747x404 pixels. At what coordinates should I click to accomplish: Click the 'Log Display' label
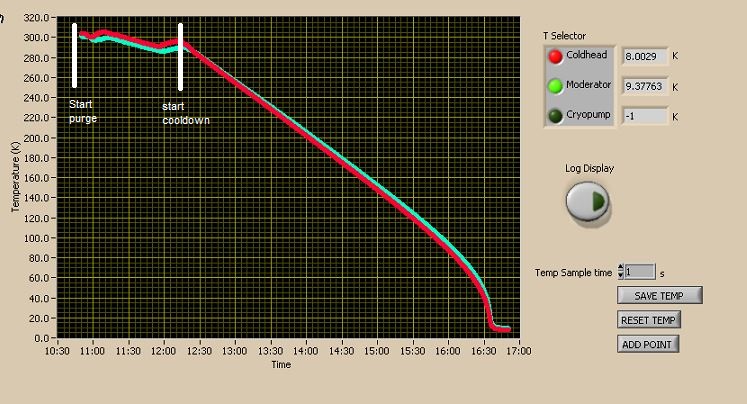[x=589, y=168]
